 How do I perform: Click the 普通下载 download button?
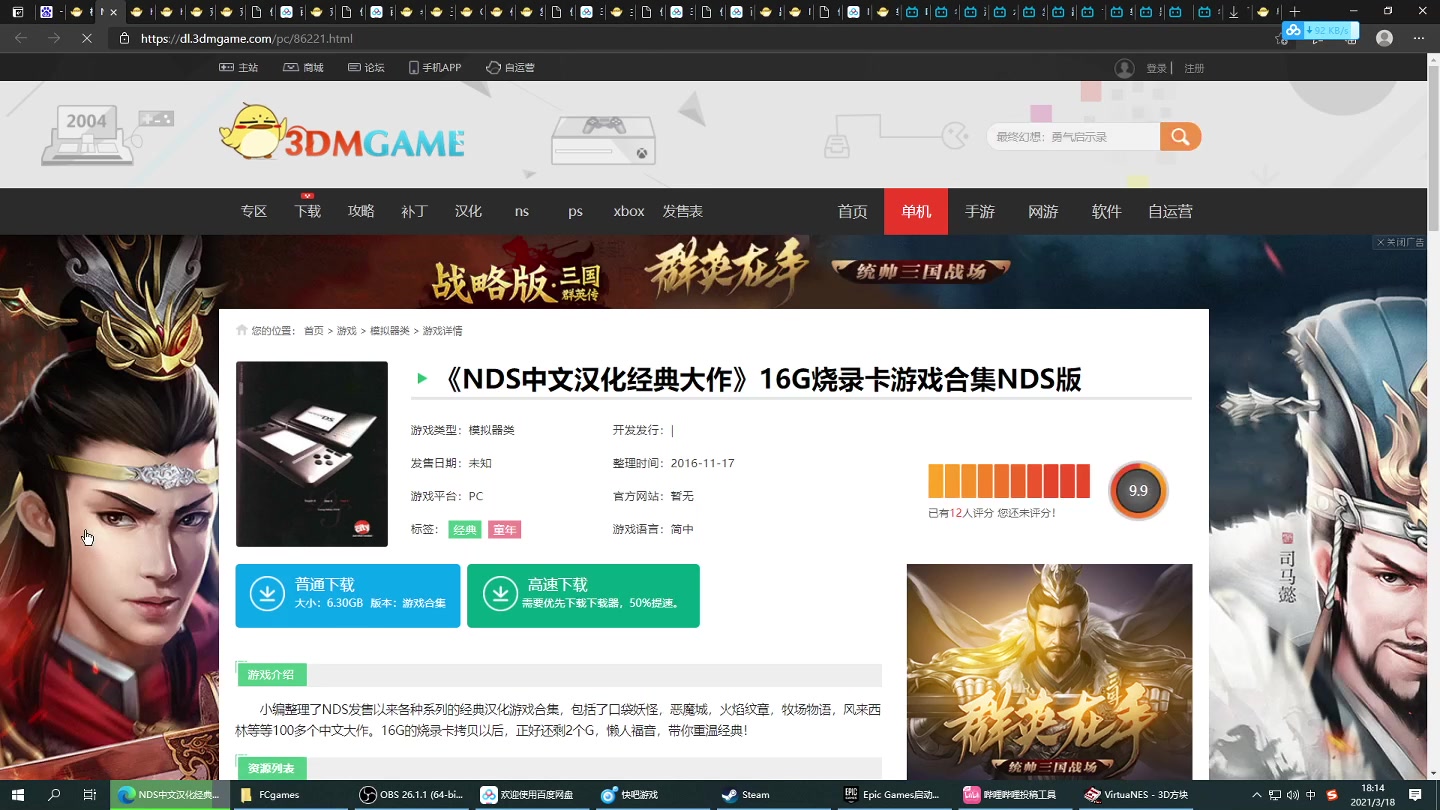(x=348, y=596)
